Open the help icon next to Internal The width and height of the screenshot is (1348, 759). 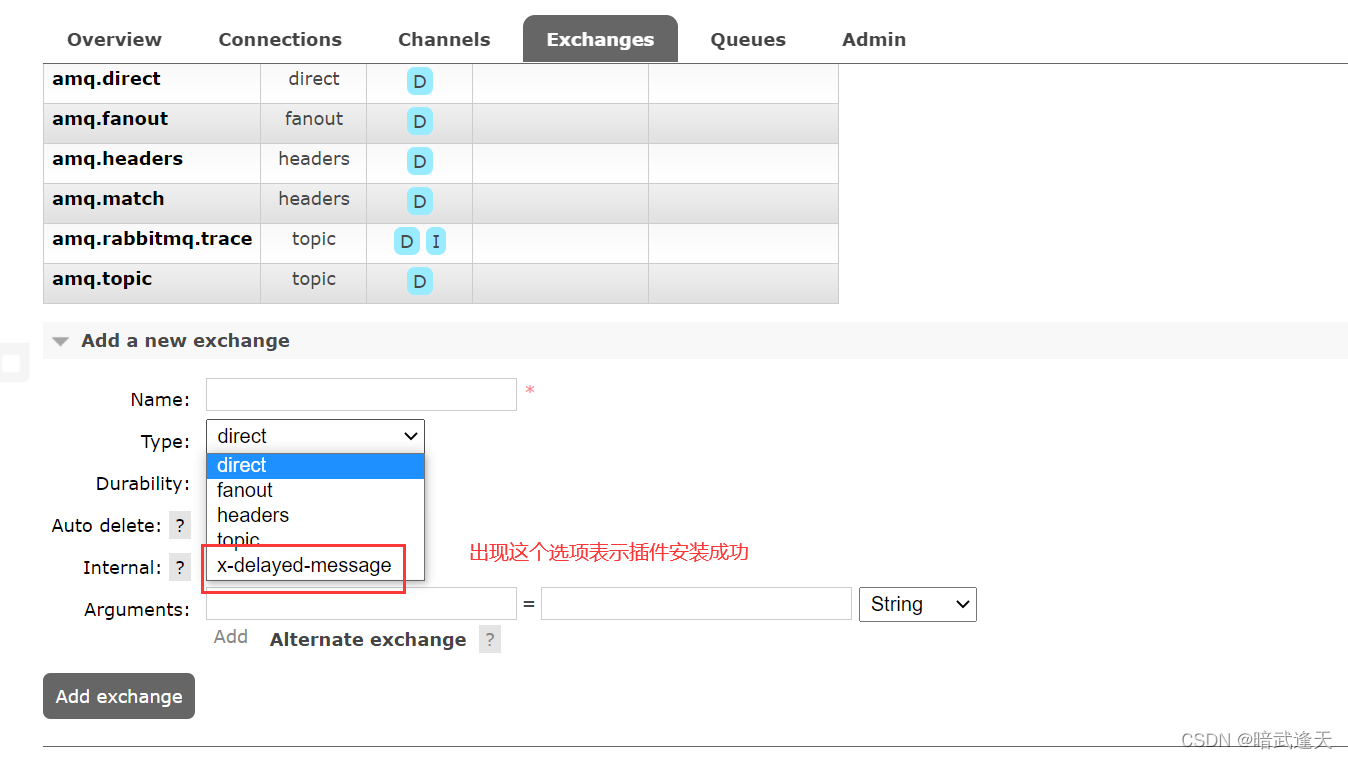(x=179, y=566)
